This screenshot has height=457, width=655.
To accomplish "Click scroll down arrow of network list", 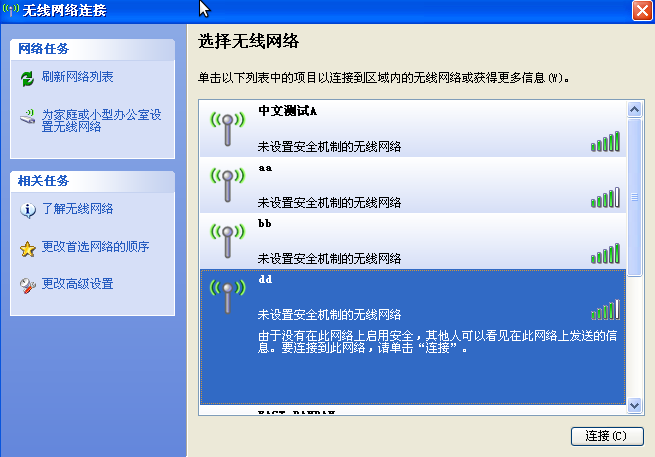I will (635, 405).
